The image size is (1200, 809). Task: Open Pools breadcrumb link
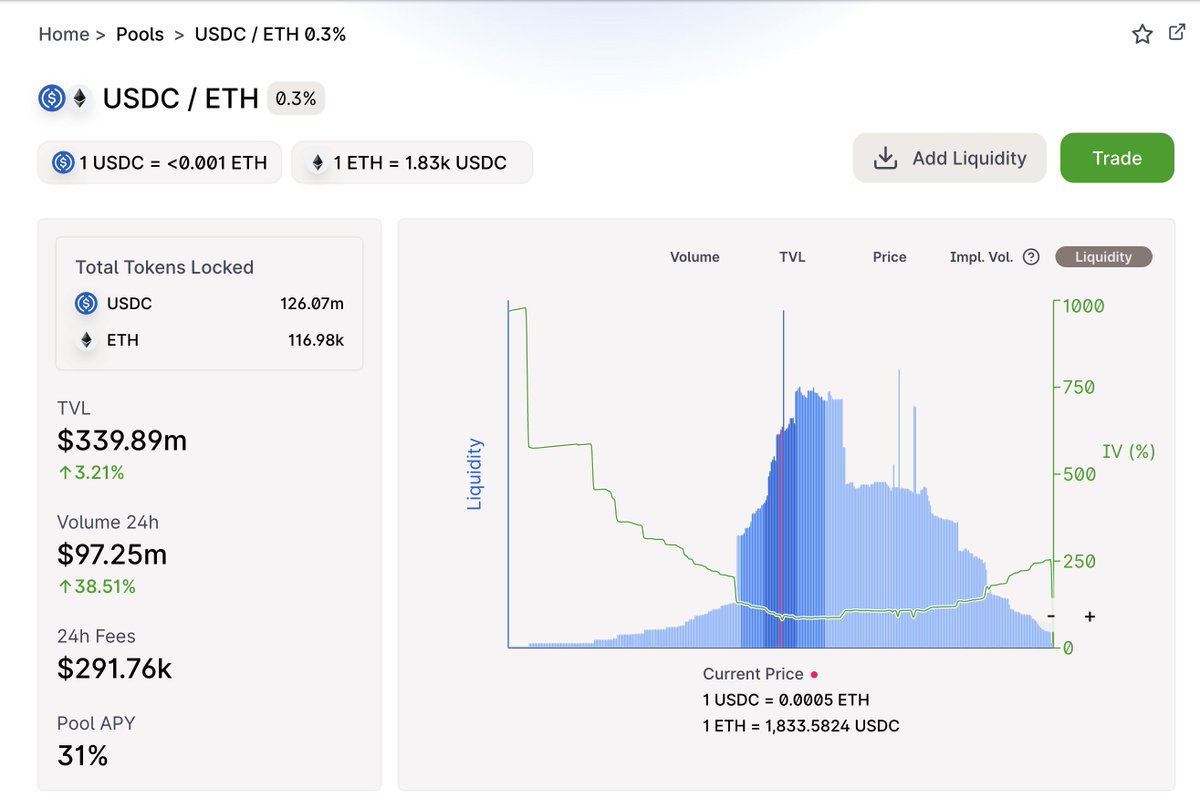point(140,34)
